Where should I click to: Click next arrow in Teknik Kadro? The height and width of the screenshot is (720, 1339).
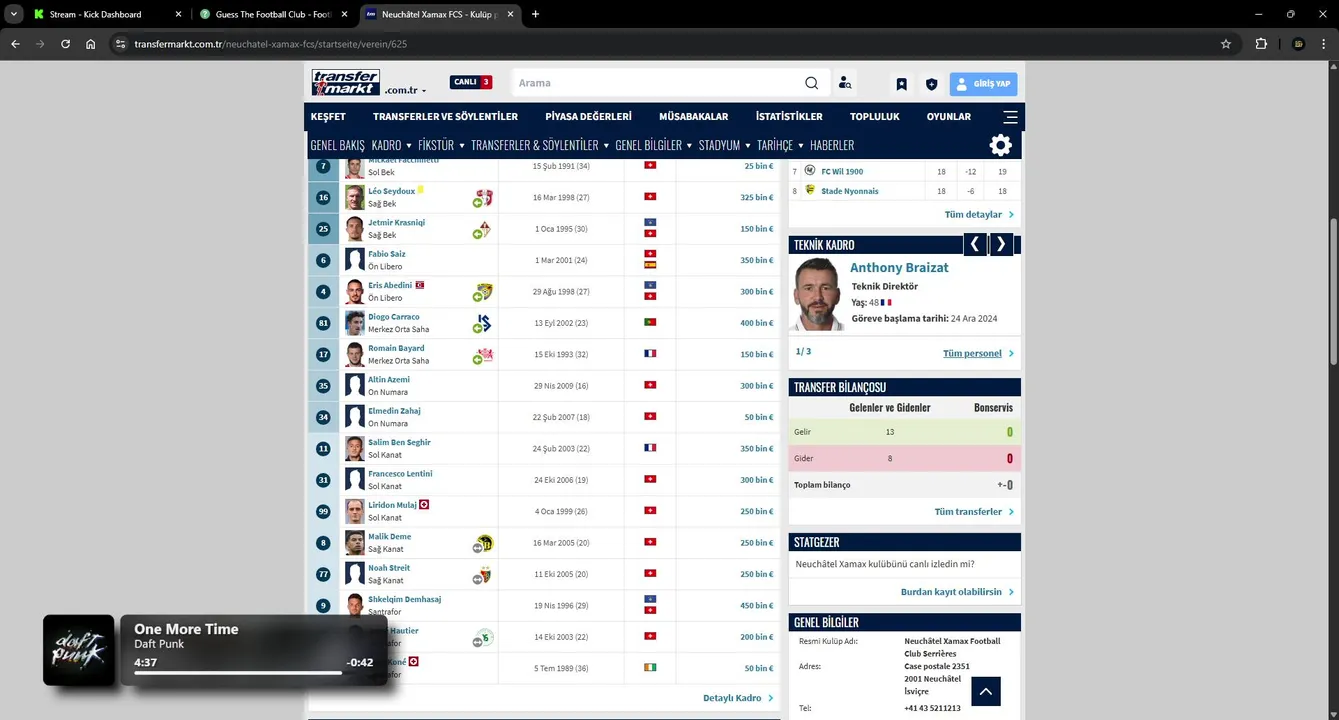point(1001,244)
